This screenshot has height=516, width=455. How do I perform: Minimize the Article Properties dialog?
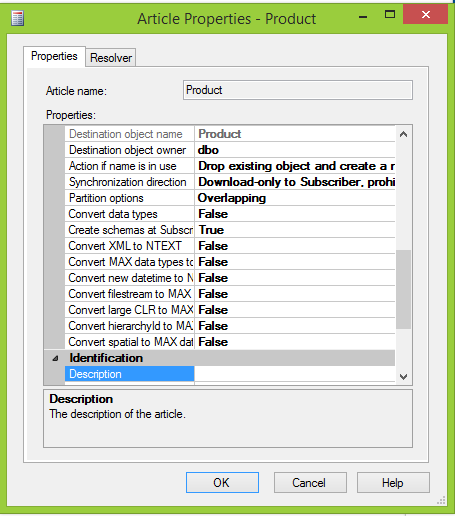coord(363,16)
